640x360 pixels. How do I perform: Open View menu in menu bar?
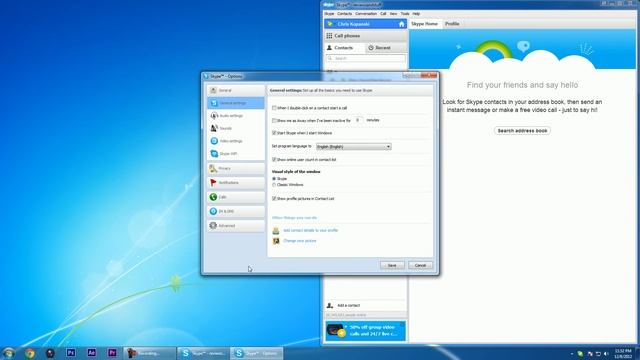tap(393, 14)
